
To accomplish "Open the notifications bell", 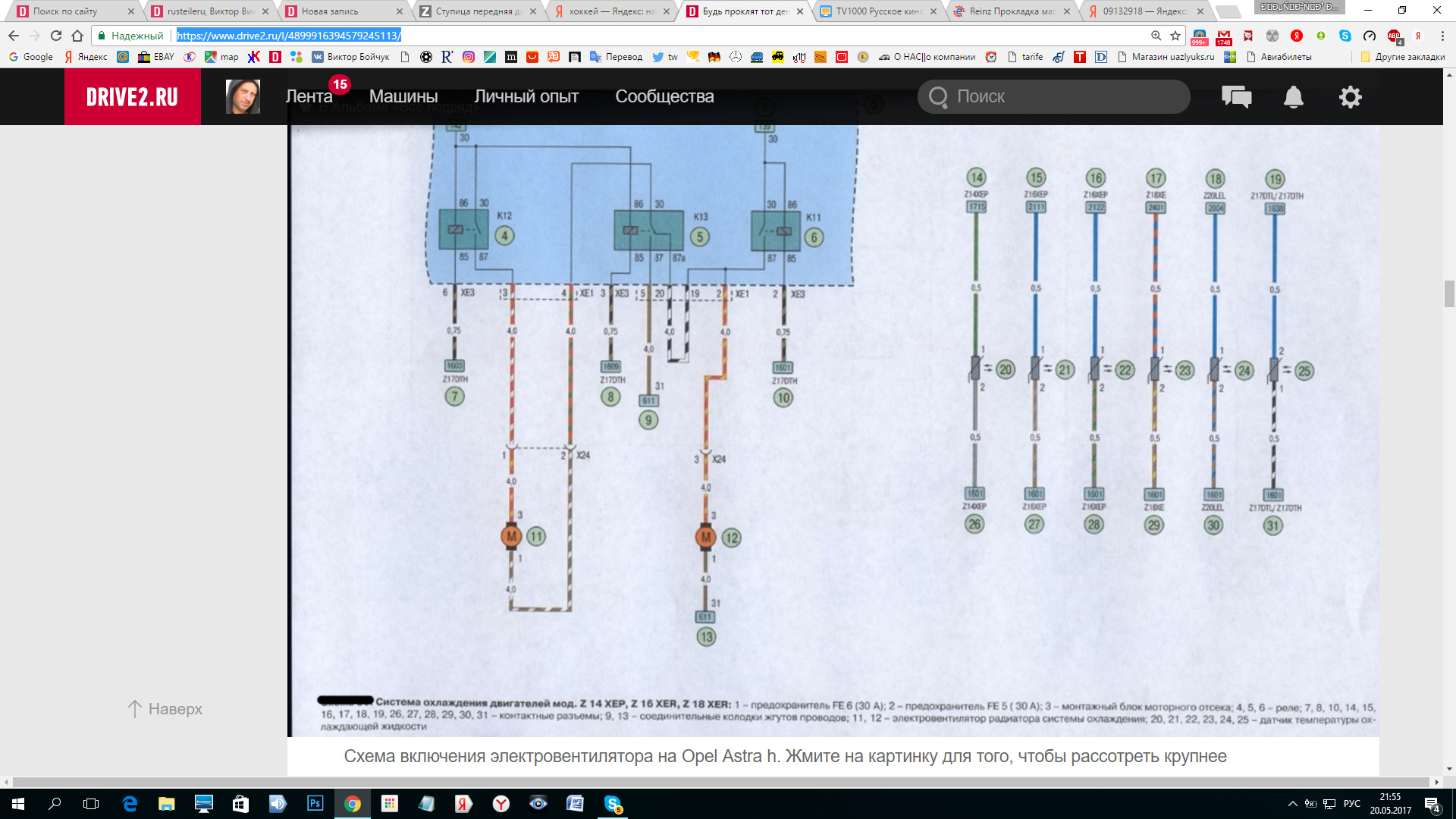I will pos(1294,96).
